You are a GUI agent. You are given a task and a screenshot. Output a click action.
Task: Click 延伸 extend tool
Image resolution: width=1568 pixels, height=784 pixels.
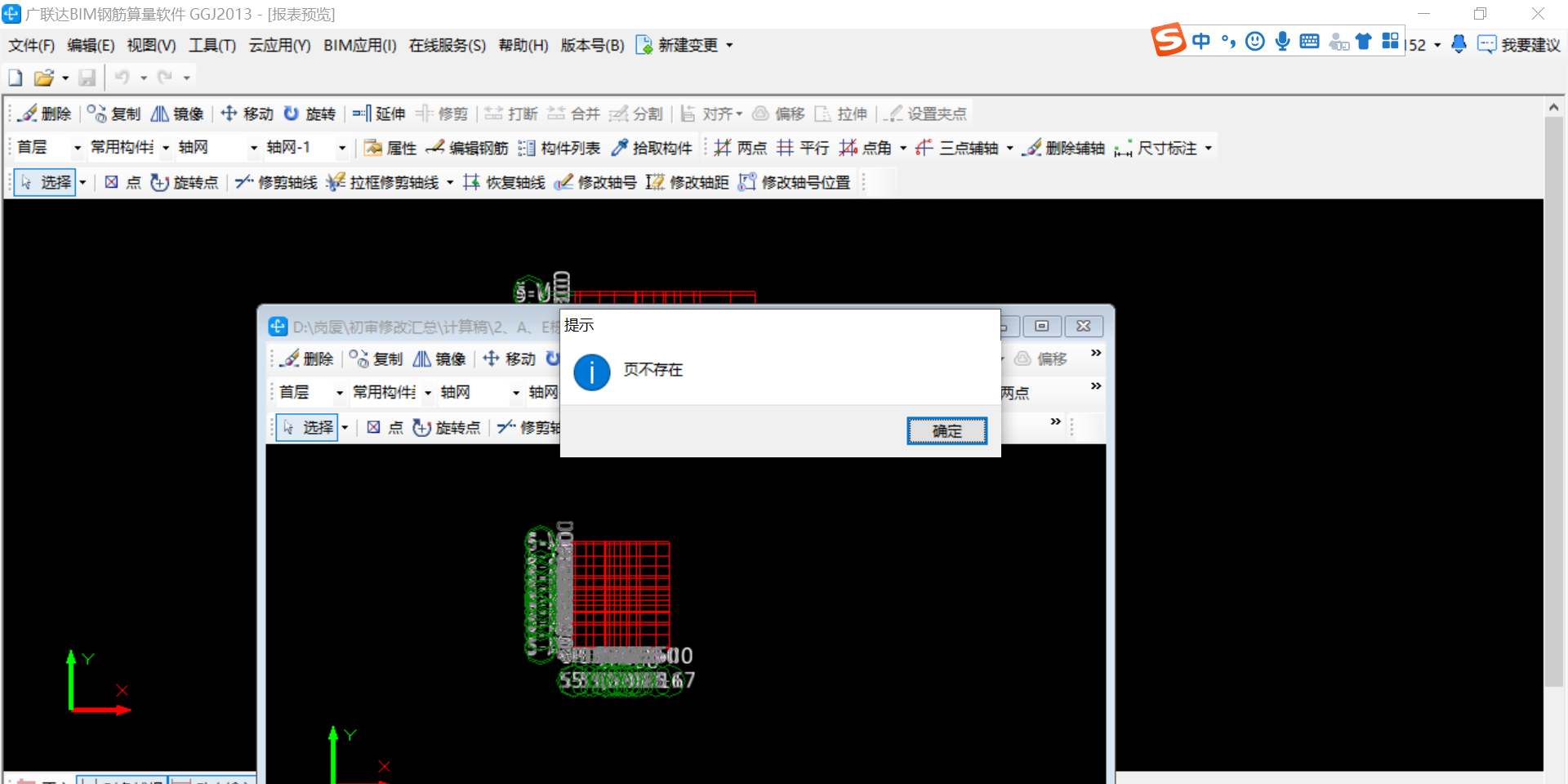pos(379,114)
